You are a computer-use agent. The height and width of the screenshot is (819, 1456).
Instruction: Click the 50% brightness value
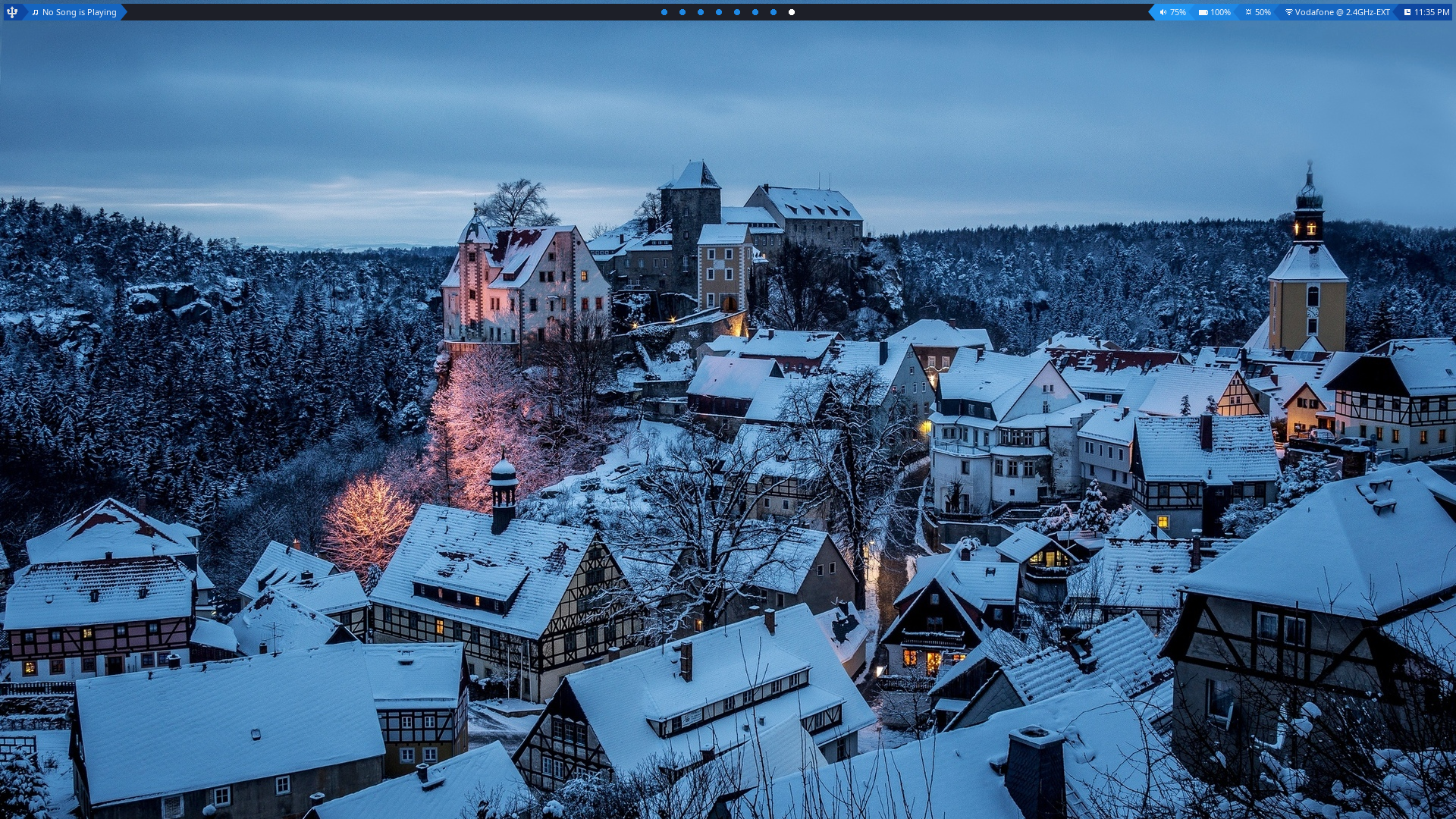point(1263,12)
